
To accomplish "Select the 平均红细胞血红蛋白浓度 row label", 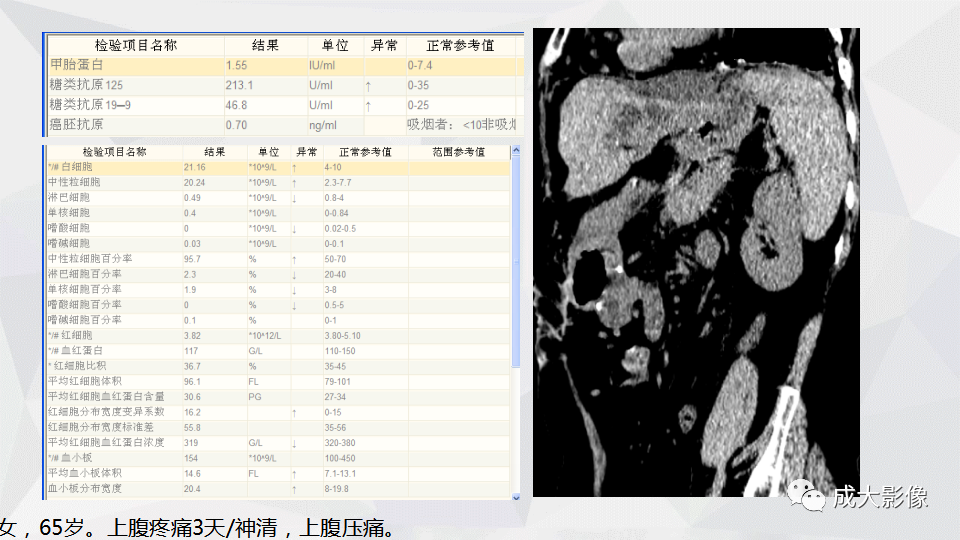I will coord(107,443).
